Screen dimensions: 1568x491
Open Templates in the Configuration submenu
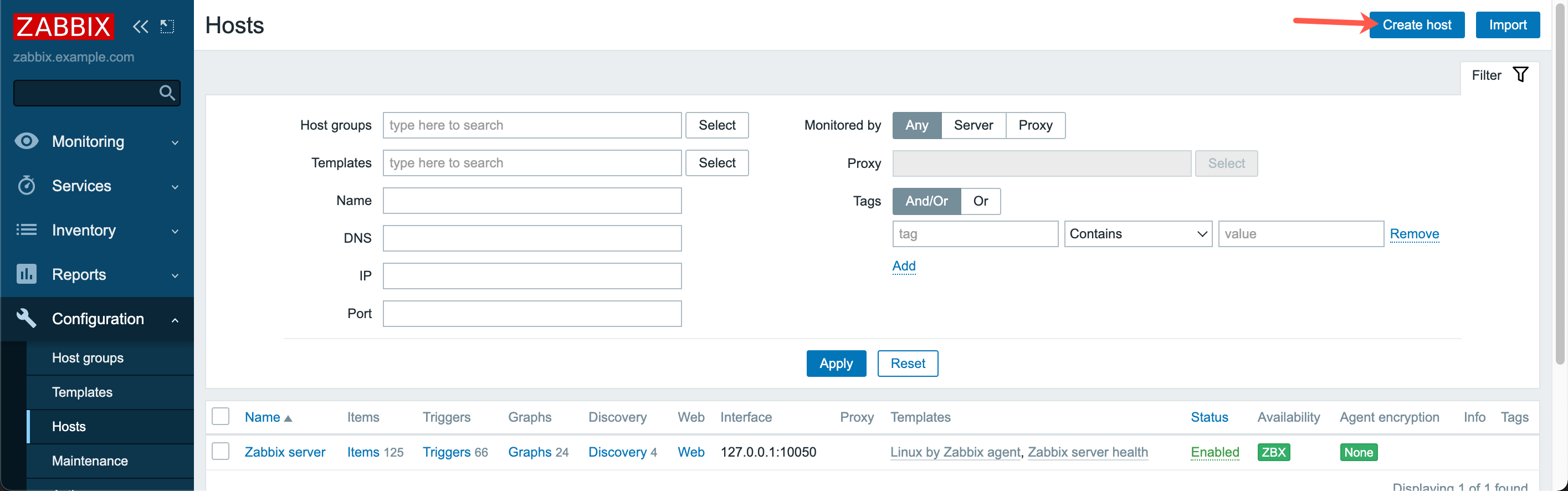pyautogui.click(x=82, y=392)
